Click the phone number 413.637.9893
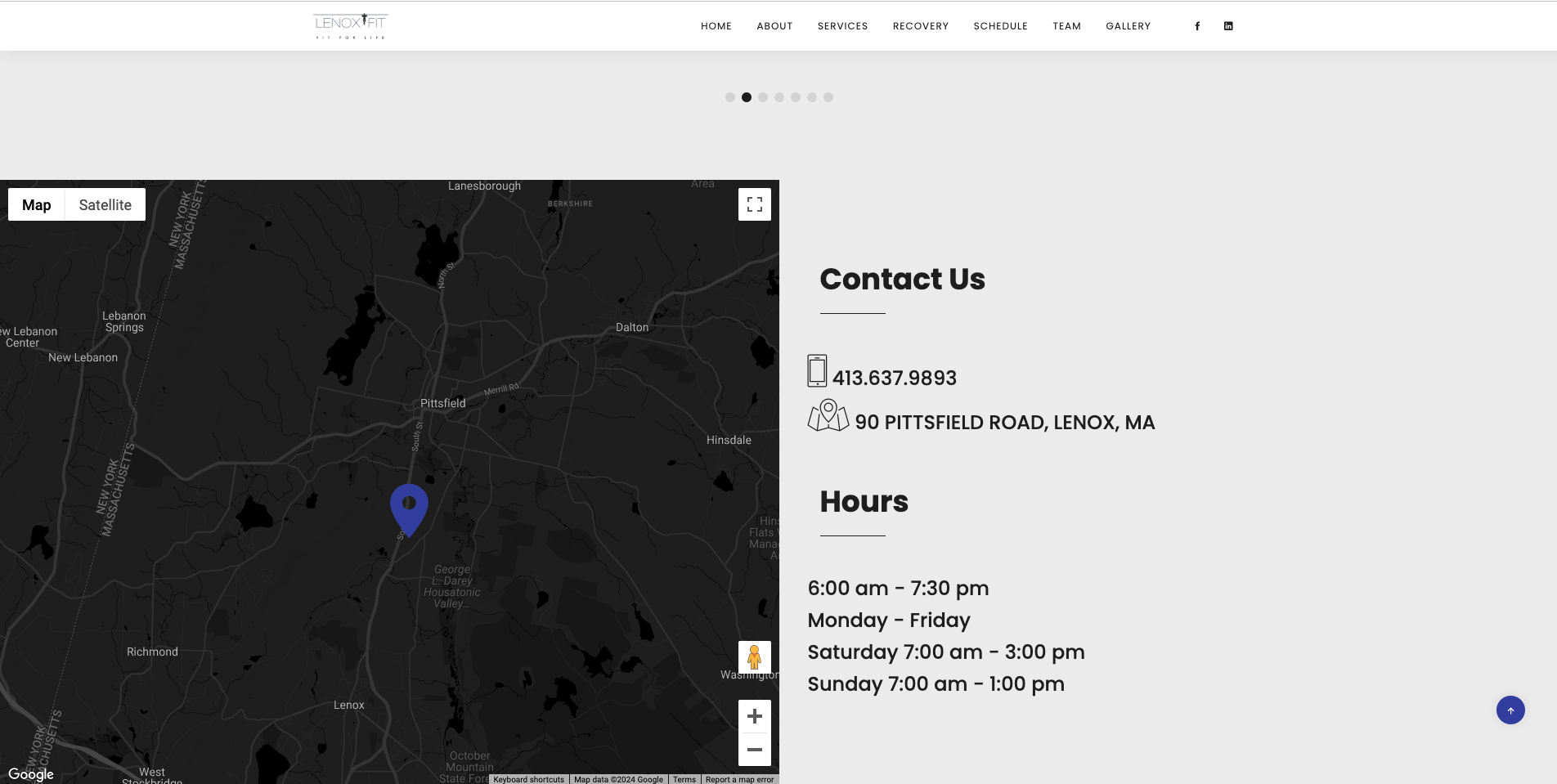This screenshot has height=784, width=1557. coord(895,378)
